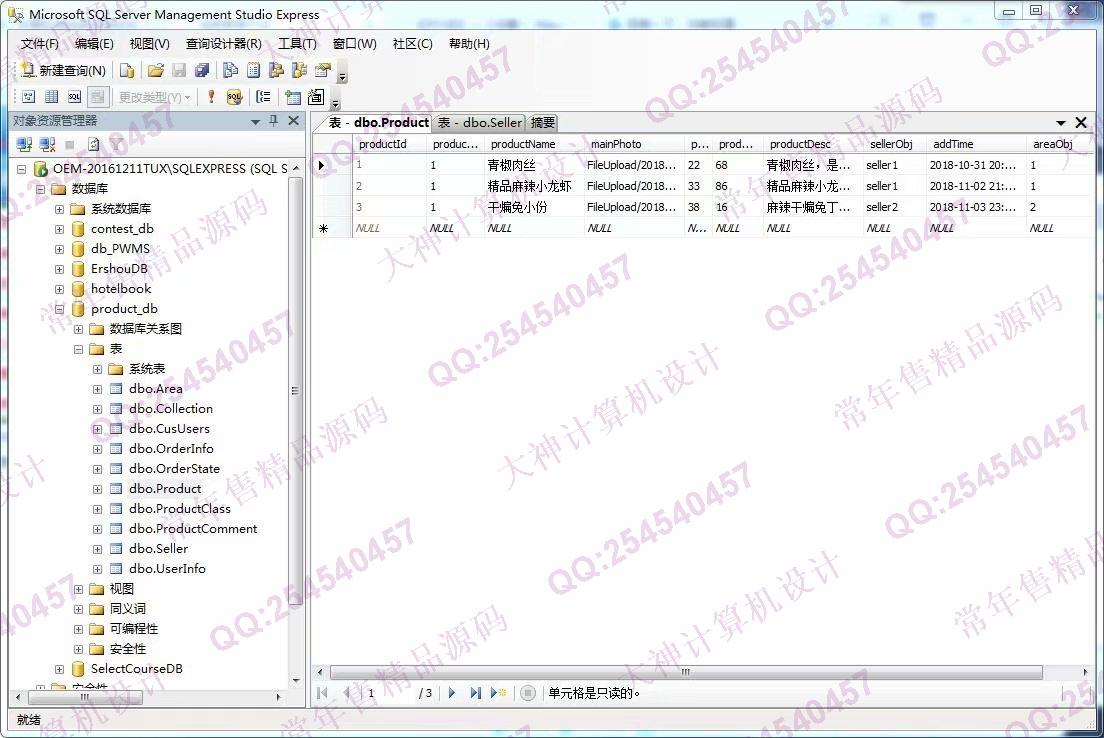Click the Move Last record icon

point(475,693)
